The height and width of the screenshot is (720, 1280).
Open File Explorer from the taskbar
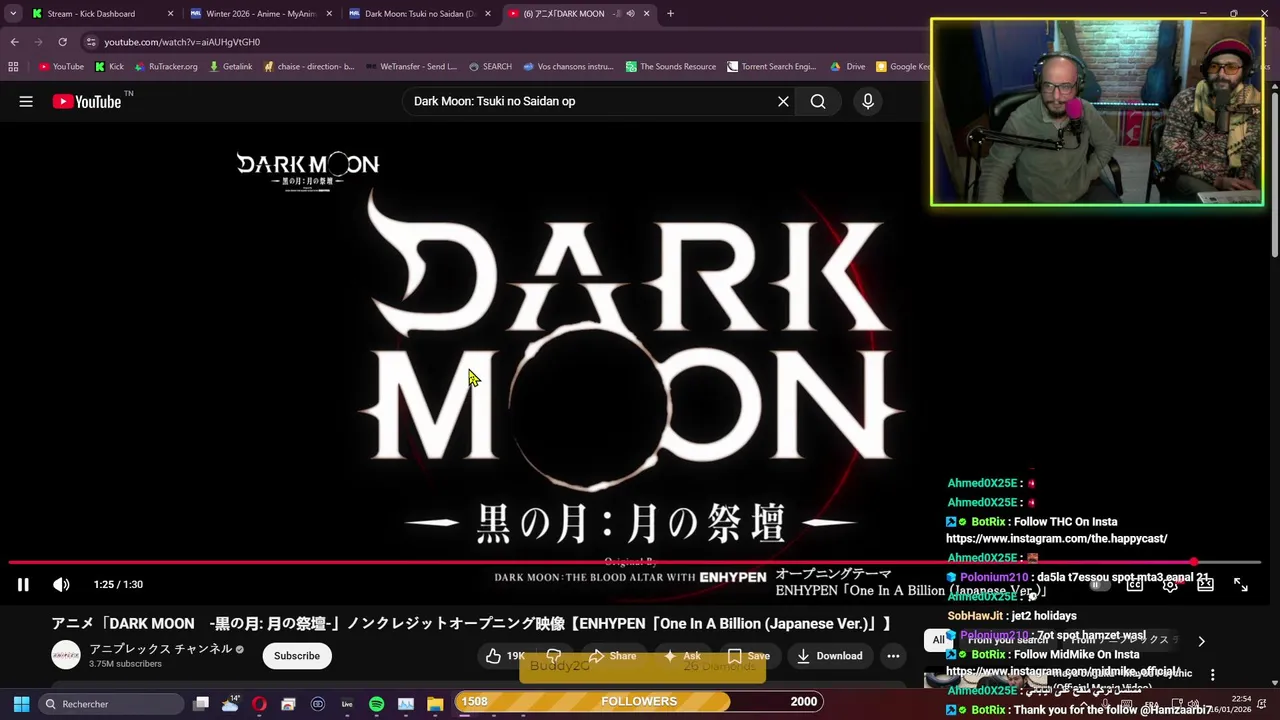click(435, 704)
